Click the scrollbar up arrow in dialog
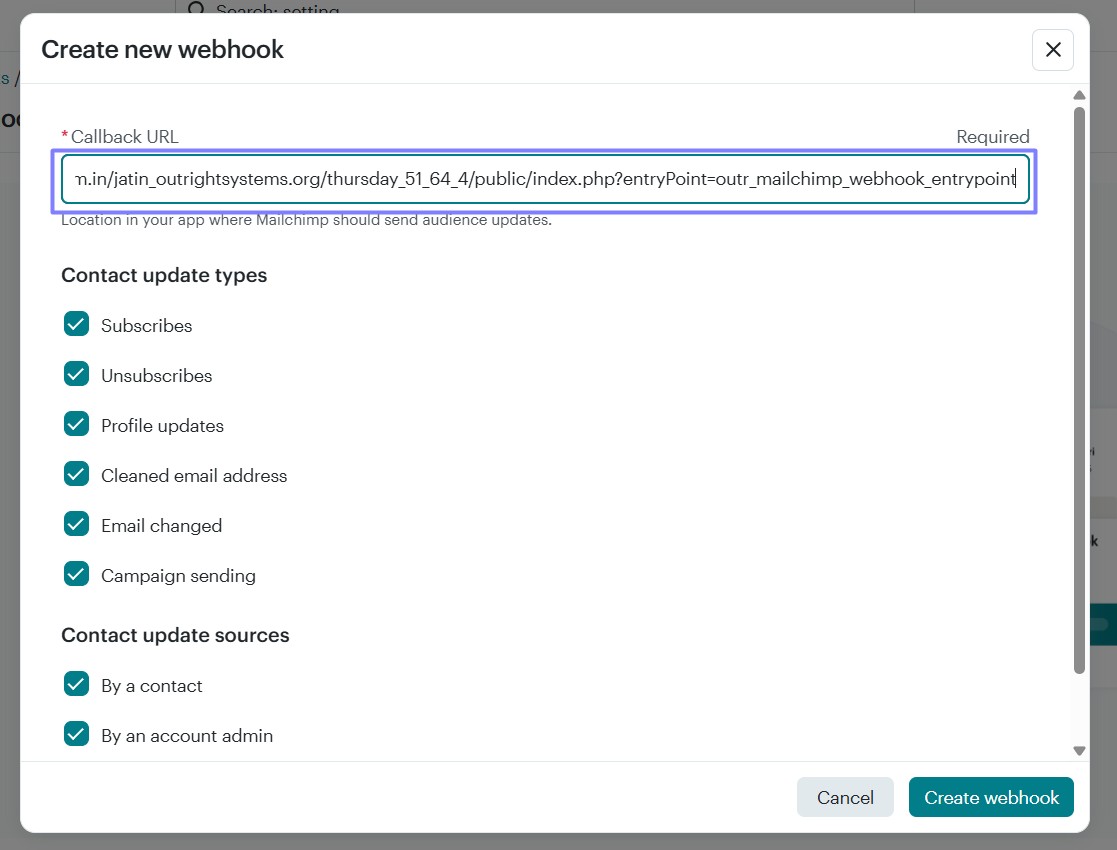 coord(1079,96)
